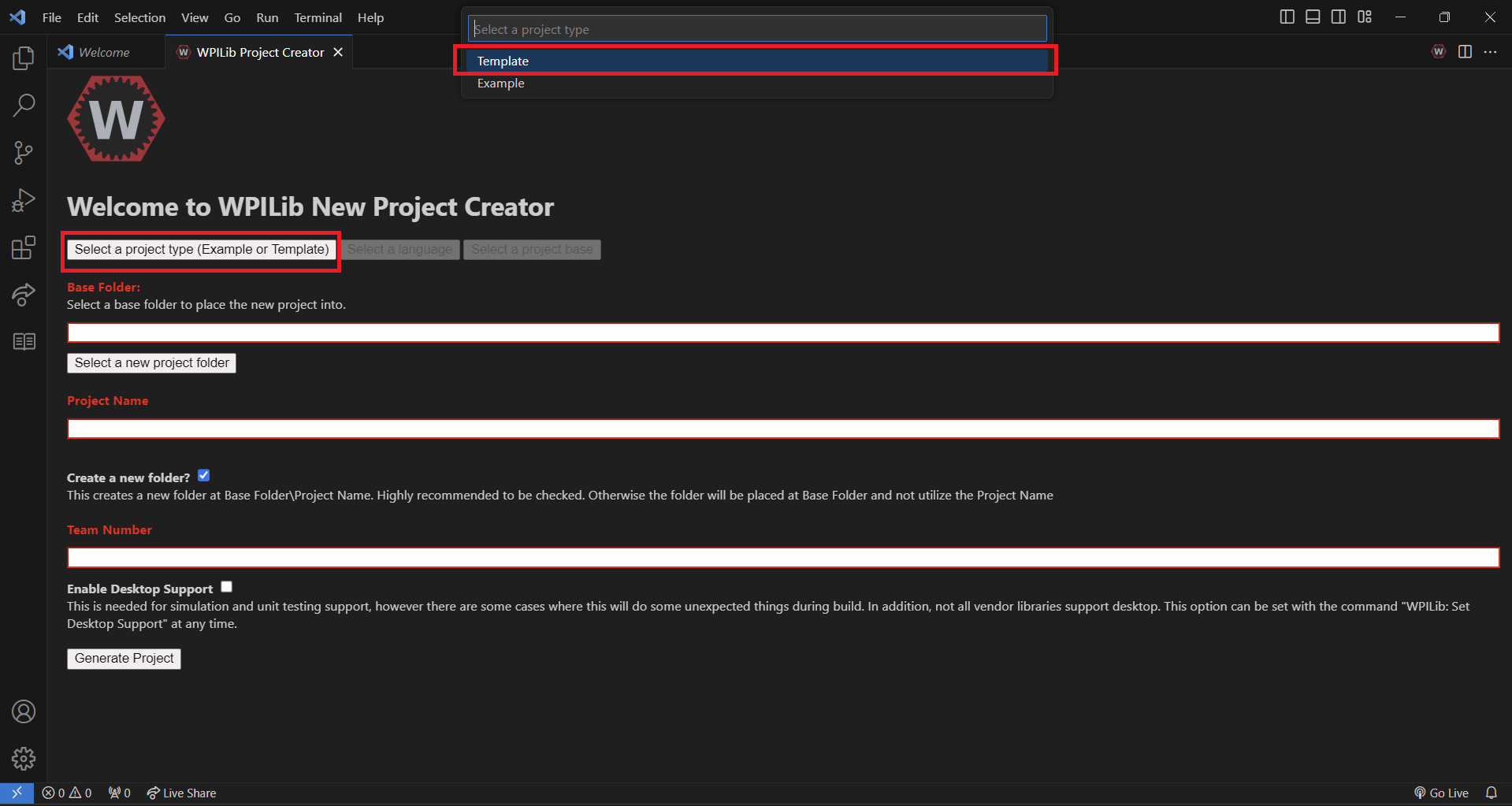Click the Select a project base button
1512x806 pixels.
[x=533, y=250]
